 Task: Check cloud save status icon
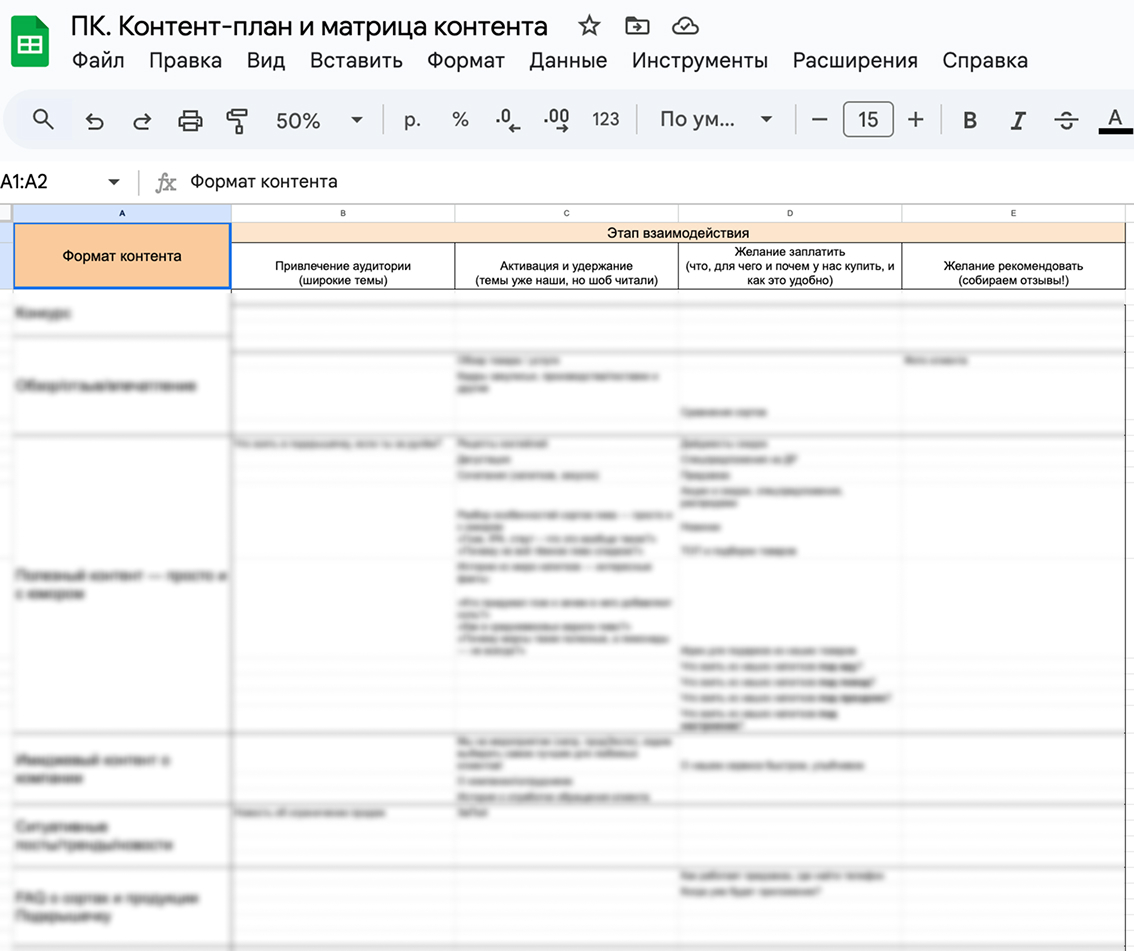pyautogui.click(x=685, y=27)
